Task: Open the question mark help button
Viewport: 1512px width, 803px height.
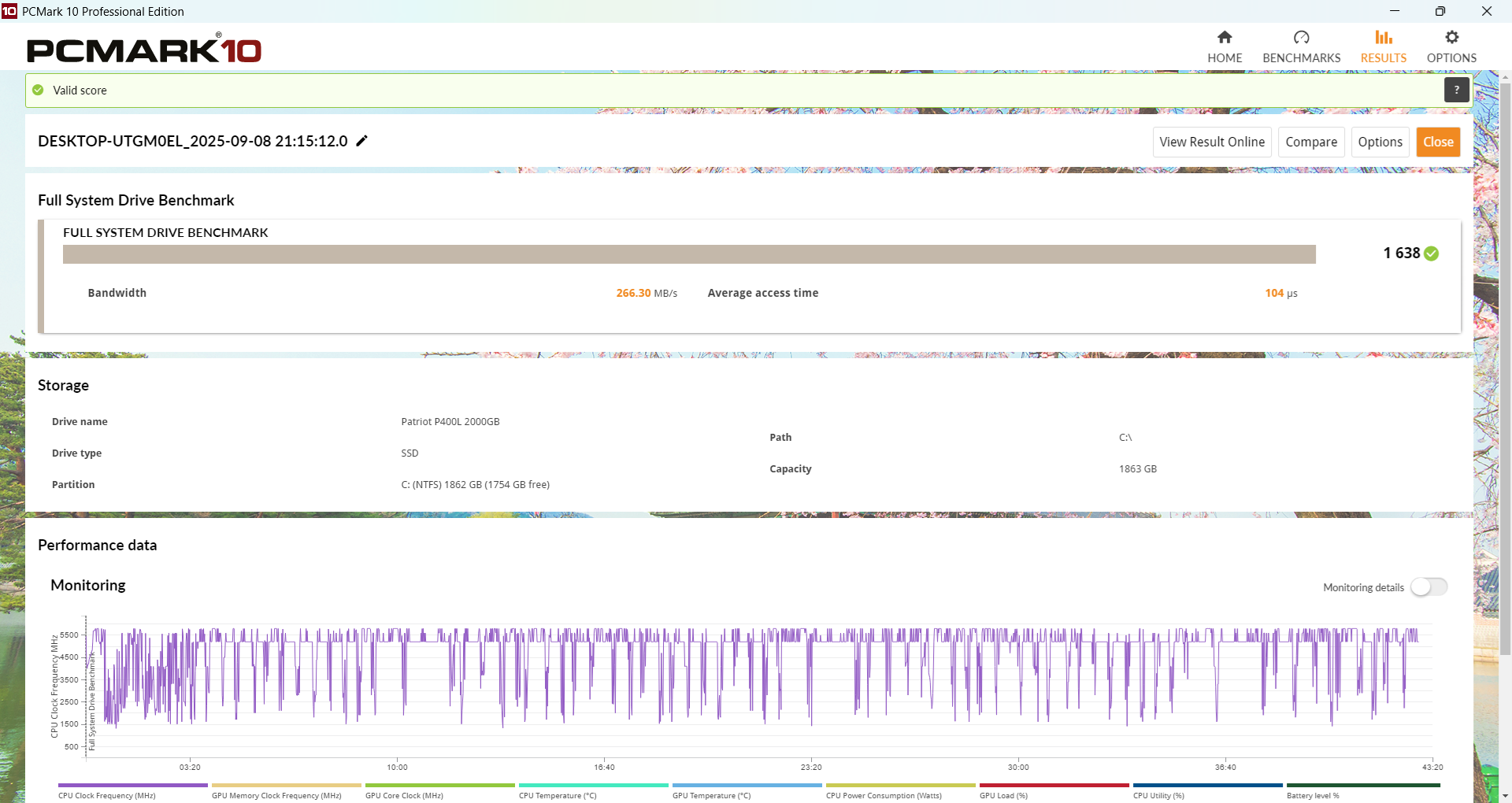Action: pyautogui.click(x=1457, y=90)
